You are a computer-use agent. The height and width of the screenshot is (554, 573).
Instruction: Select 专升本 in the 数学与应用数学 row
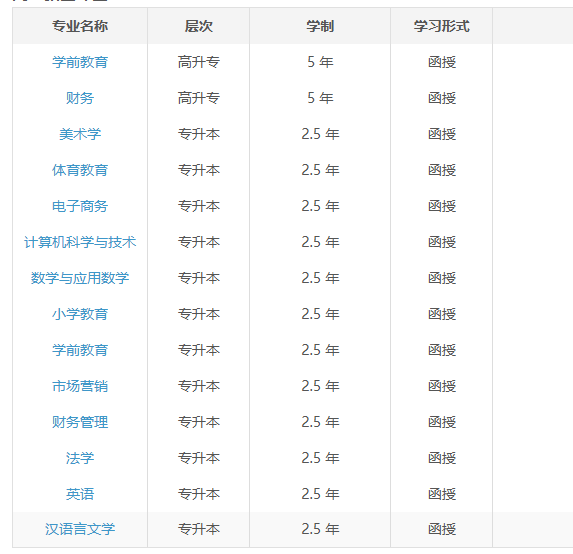[x=198, y=278]
